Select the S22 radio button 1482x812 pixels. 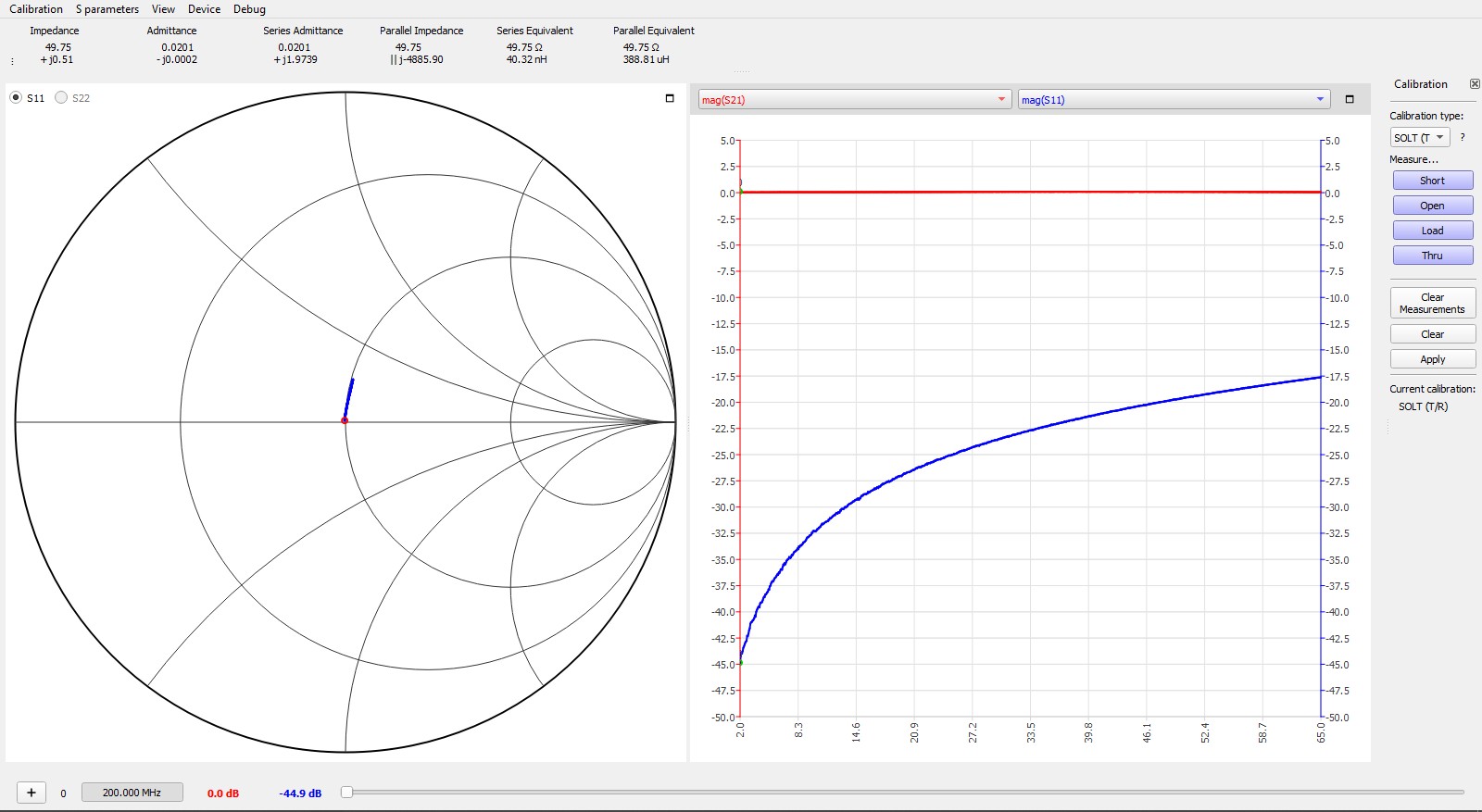coord(61,97)
